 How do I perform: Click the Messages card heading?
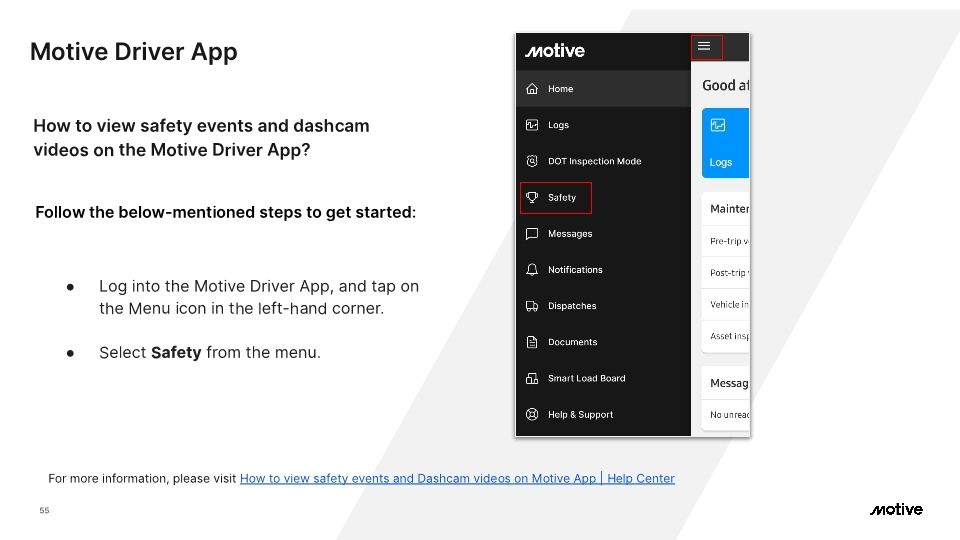click(729, 383)
